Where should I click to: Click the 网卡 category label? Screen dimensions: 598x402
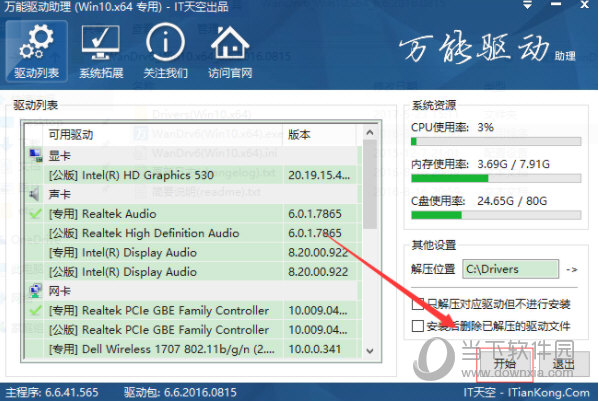(x=59, y=291)
